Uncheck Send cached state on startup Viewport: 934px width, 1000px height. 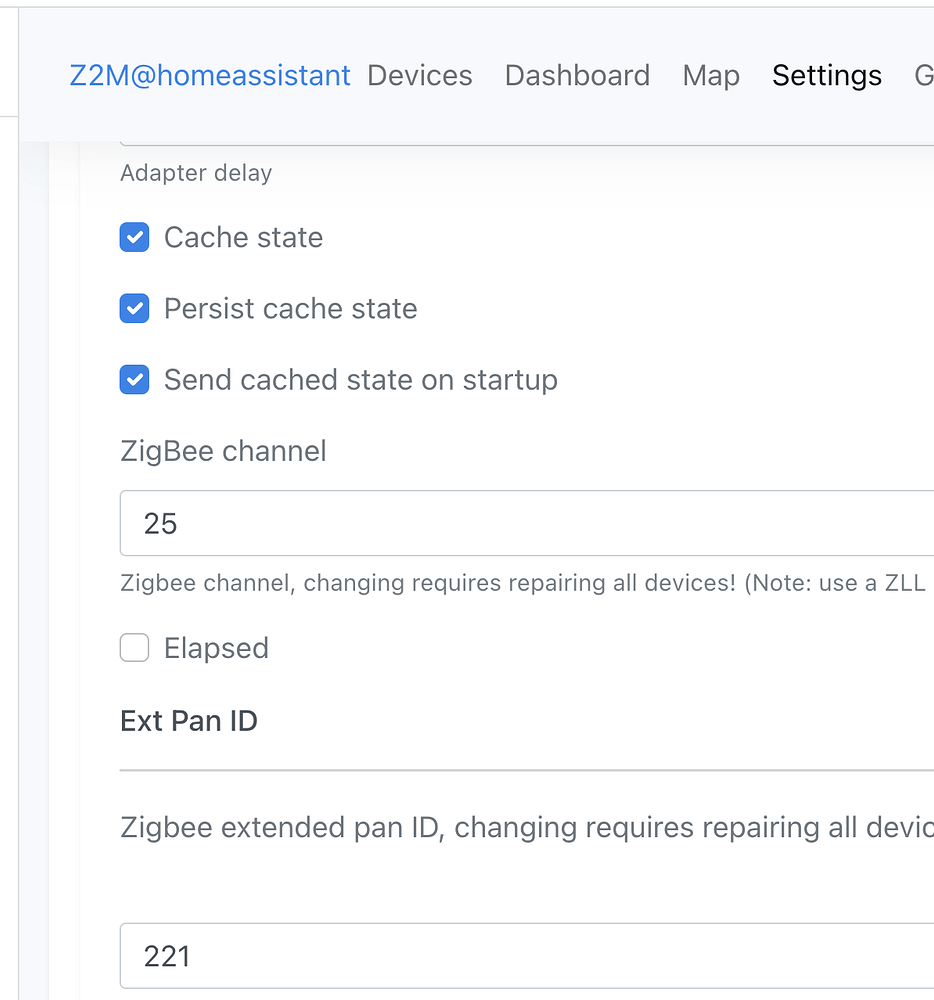(134, 380)
